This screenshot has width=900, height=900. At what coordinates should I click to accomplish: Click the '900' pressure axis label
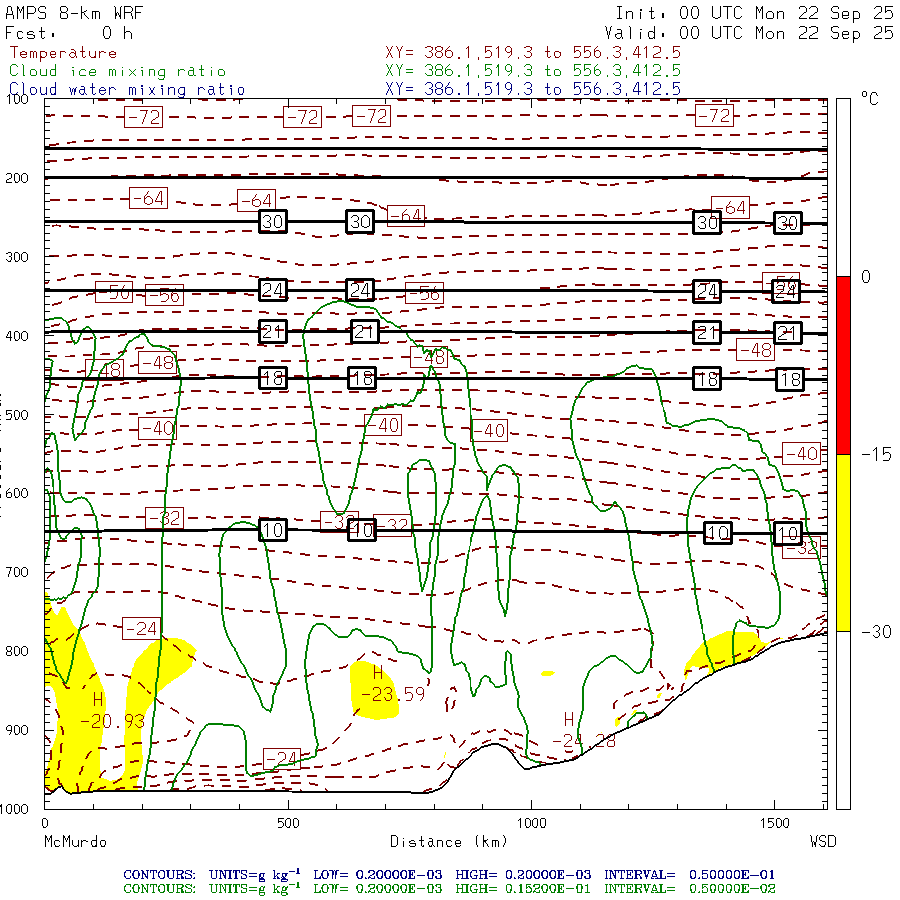tap(17, 730)
